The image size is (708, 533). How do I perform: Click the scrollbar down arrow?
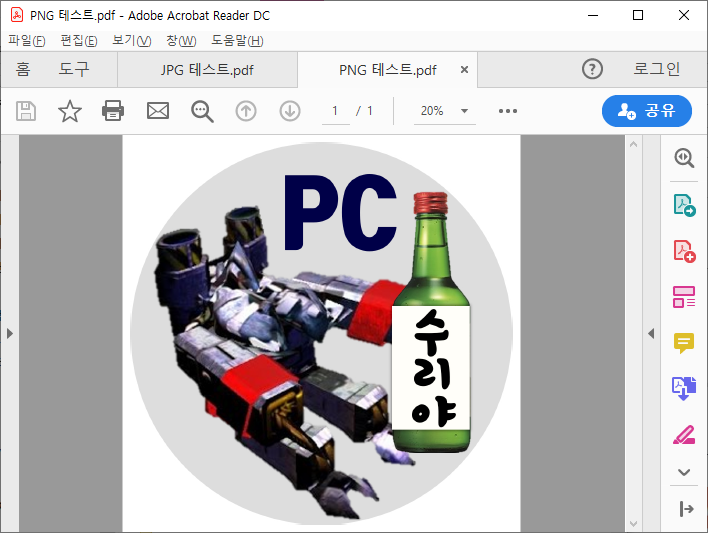633,524
